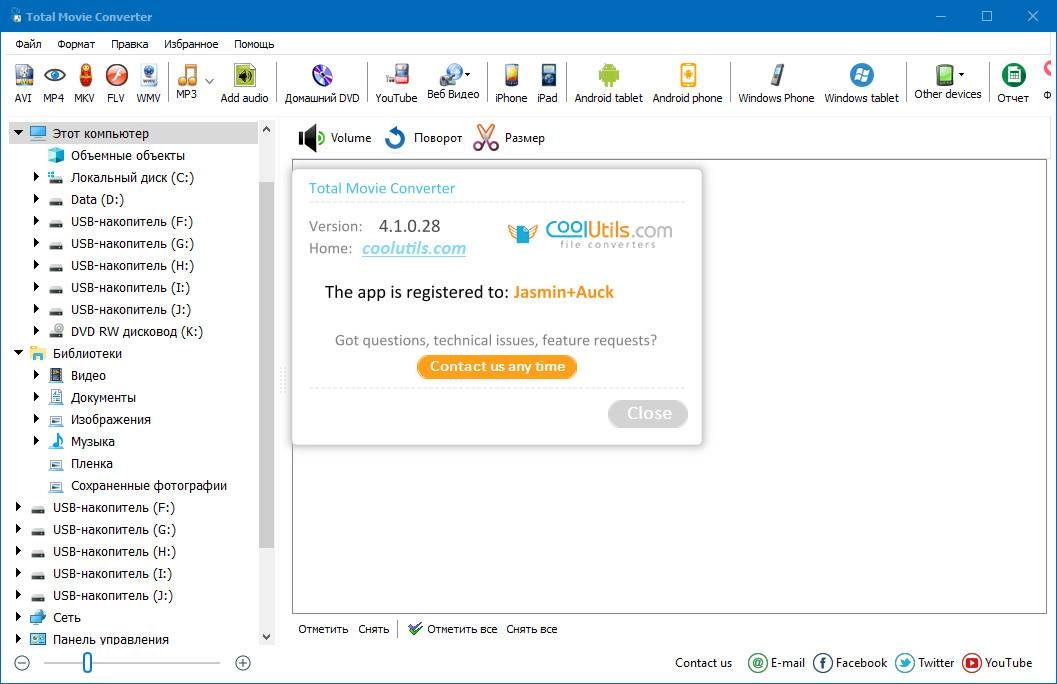Screen dimensions: 1057x684
Task: Open the Twitter link
Action: tap(925, 662)
